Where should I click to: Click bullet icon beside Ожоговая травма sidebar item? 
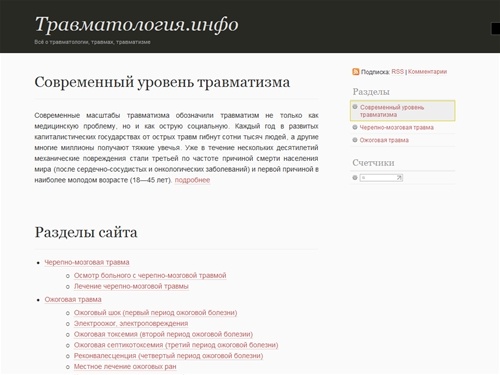355,140
